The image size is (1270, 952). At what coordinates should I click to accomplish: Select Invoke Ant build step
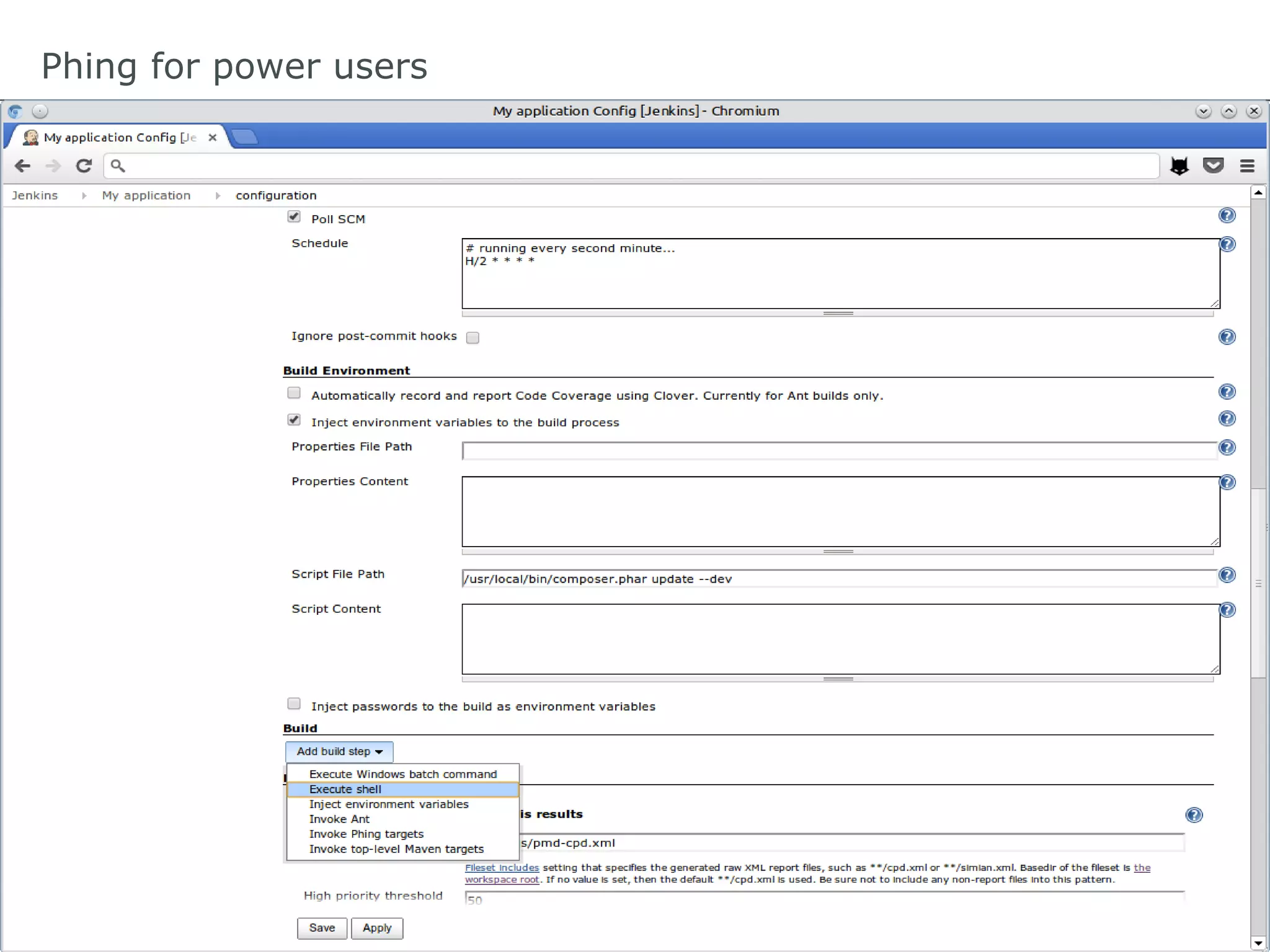point(403,819)
